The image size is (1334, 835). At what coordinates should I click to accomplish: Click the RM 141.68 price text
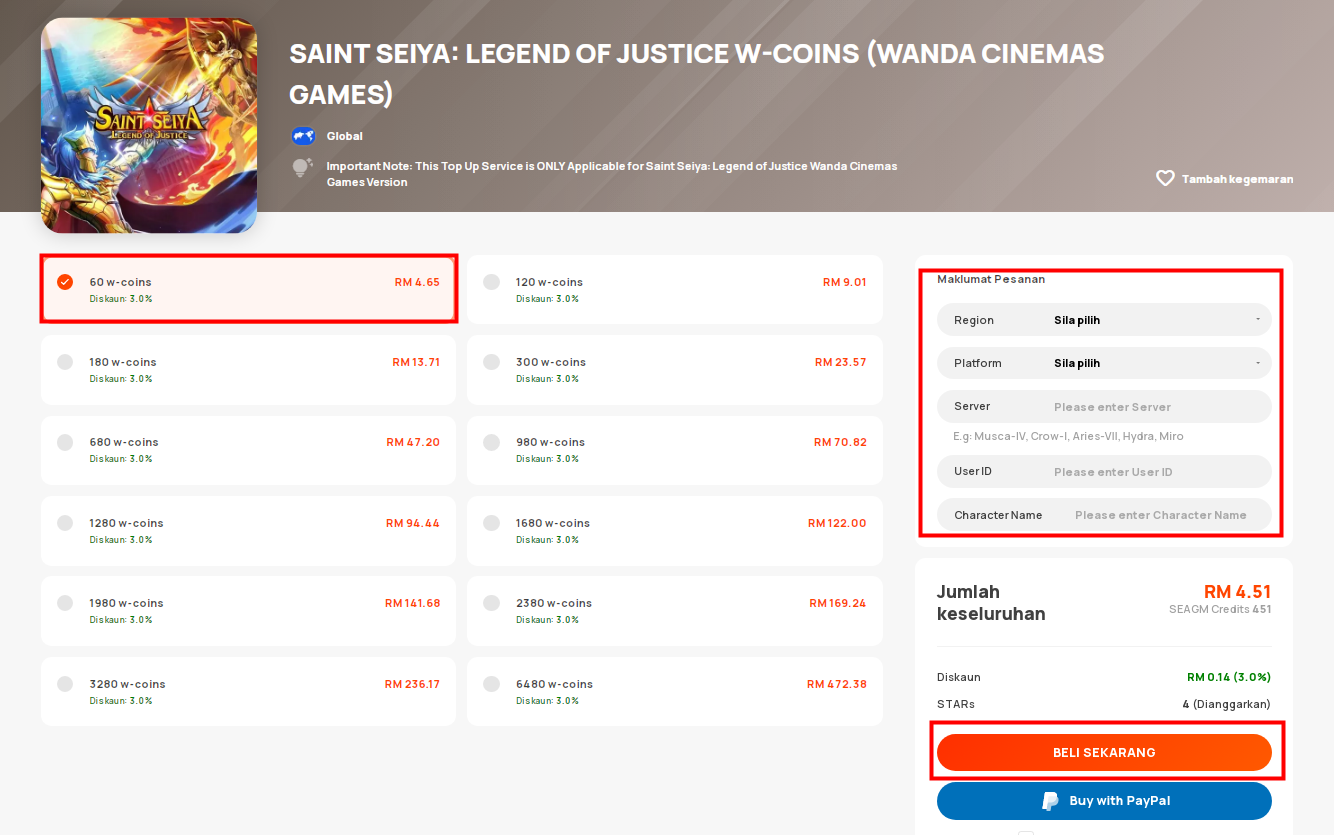coord(412,603)
